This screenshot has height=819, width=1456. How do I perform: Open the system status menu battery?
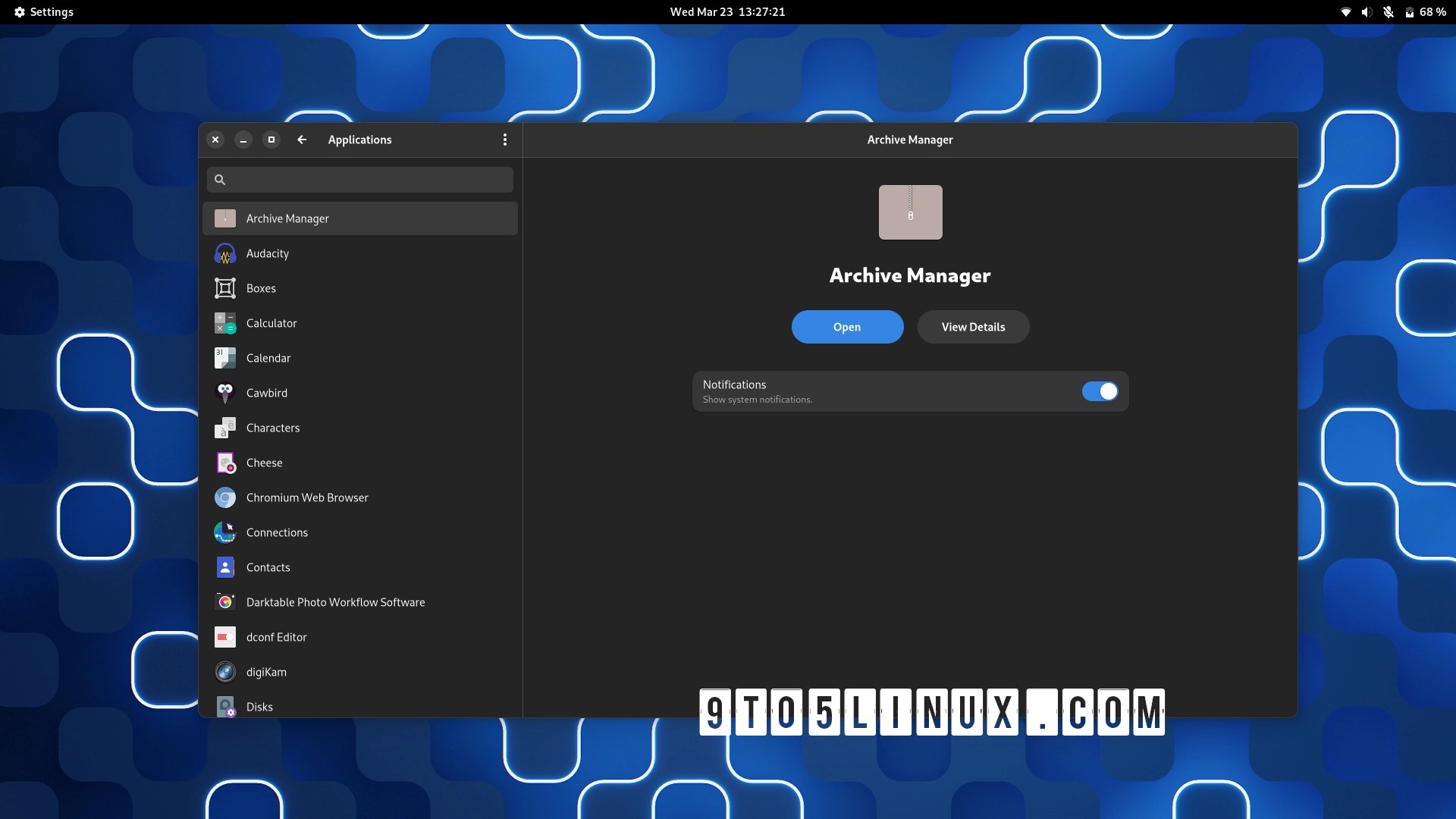click(1409, 12)
